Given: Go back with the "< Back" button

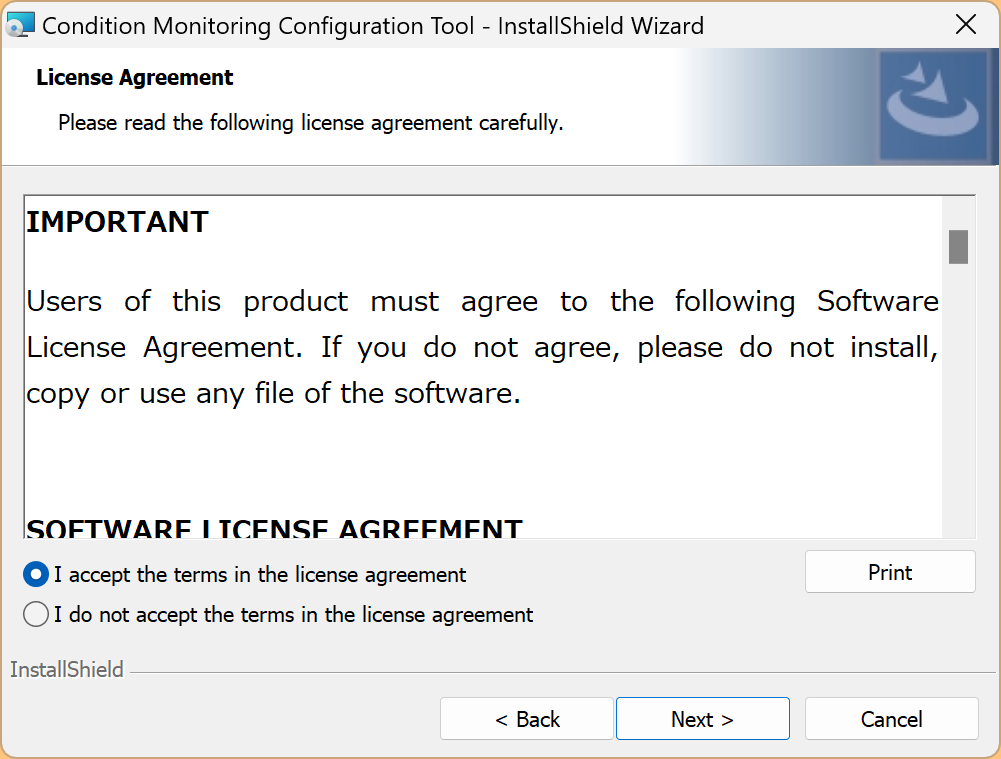Looking at the screenshot, I should pyautogui.click(x=526, y=719).
